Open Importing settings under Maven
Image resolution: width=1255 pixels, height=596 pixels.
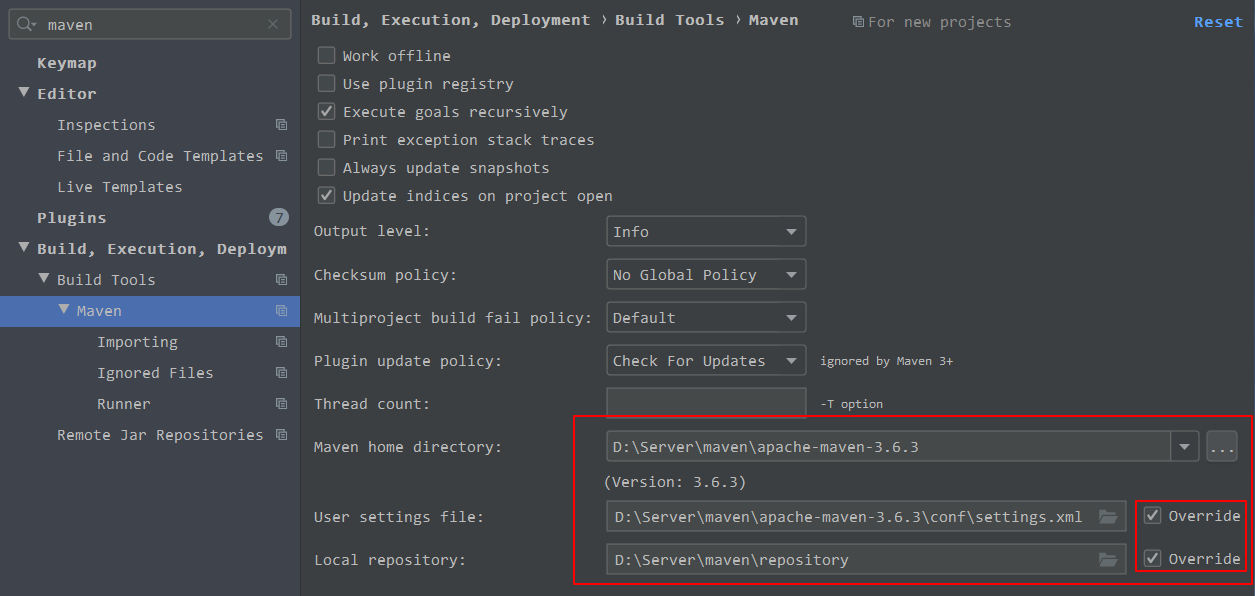[137, 342]
